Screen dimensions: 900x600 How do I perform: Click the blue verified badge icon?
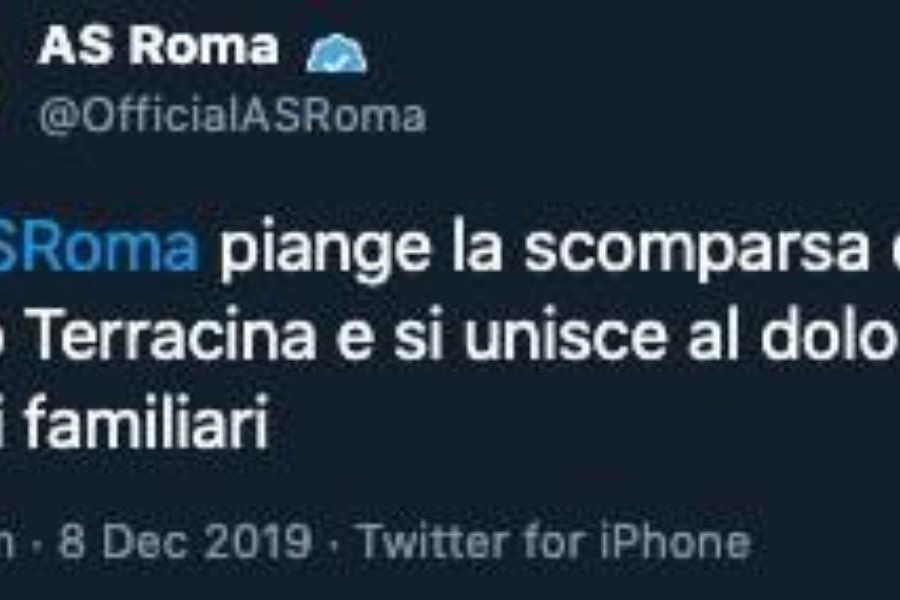pos(336,53)
